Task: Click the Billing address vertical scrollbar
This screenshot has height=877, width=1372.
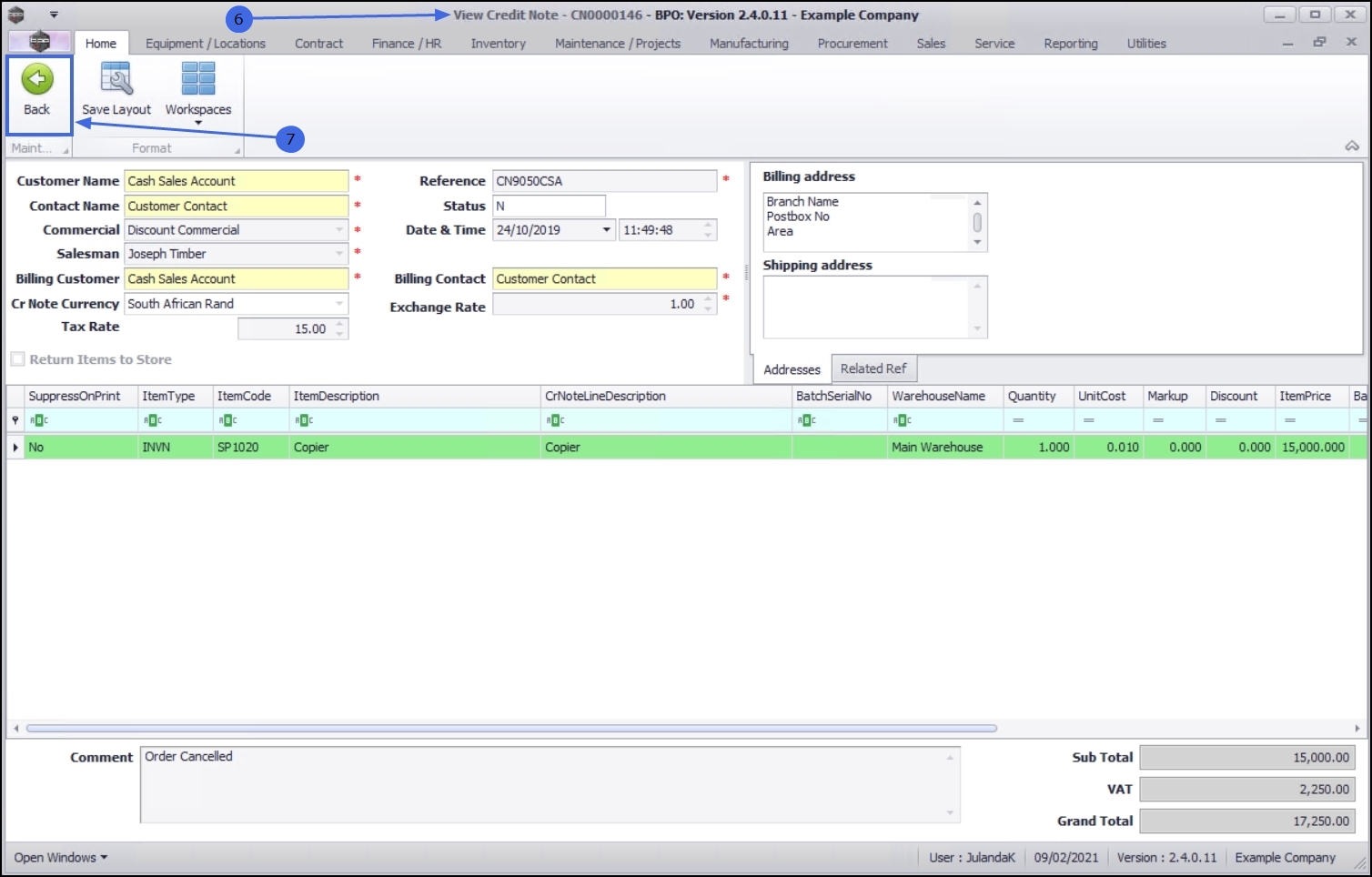Action: [x=977, y=222]
